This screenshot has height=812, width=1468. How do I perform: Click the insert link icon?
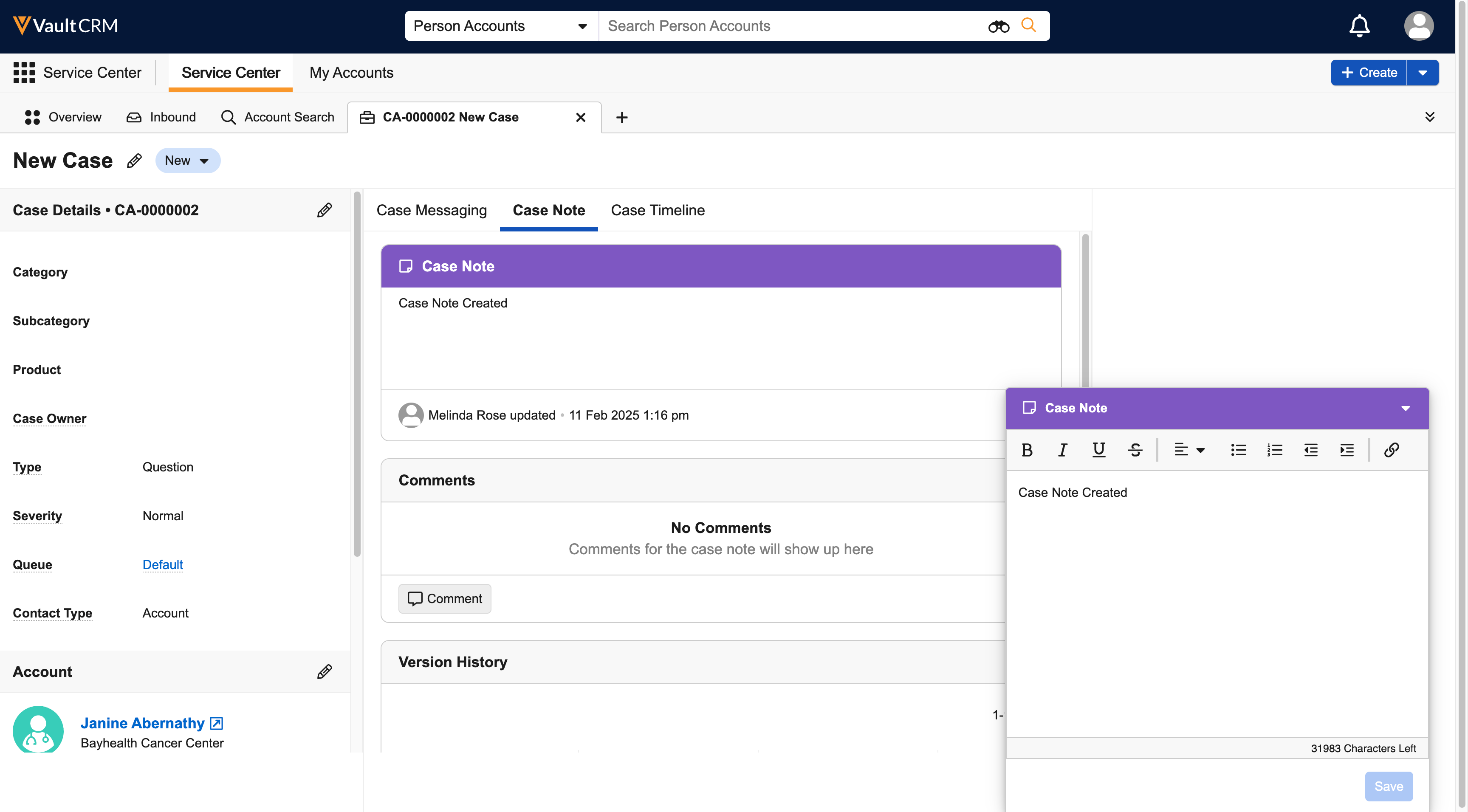(x=1391, y=450)
